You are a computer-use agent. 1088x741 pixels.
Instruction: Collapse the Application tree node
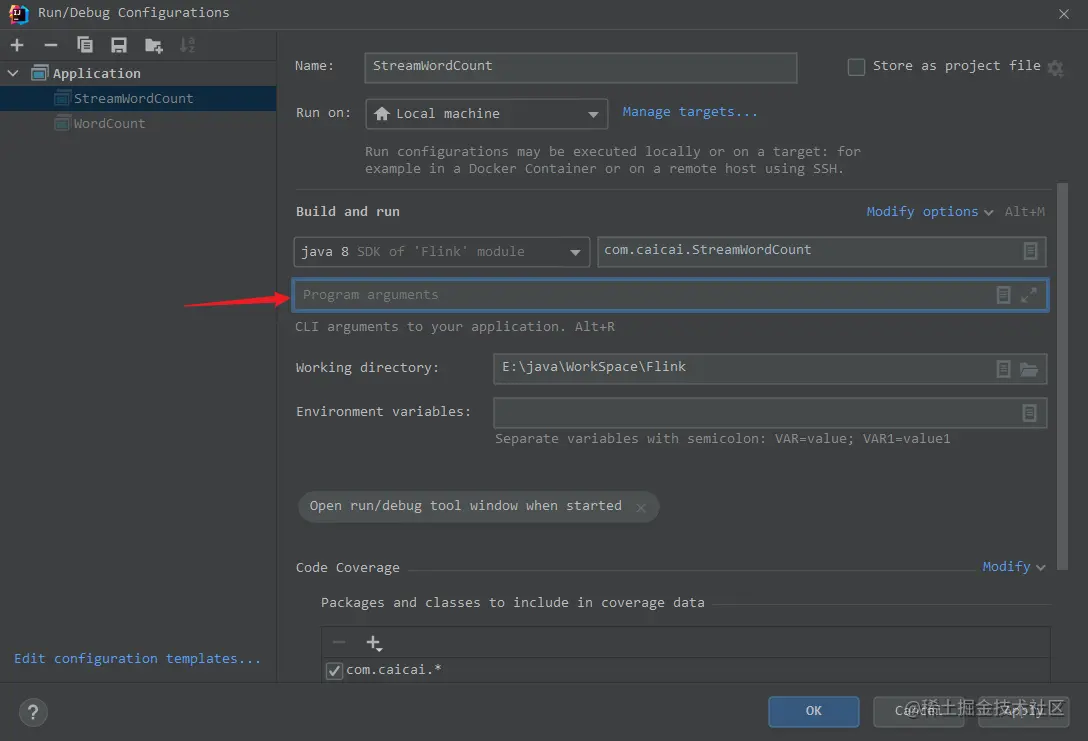13,73
